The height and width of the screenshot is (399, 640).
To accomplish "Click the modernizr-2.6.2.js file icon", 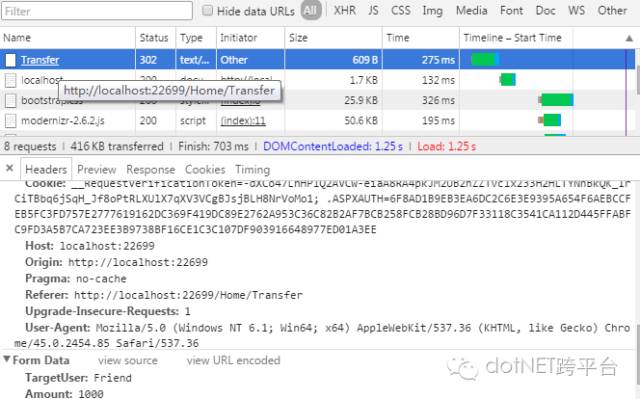I will coord(11,121).
